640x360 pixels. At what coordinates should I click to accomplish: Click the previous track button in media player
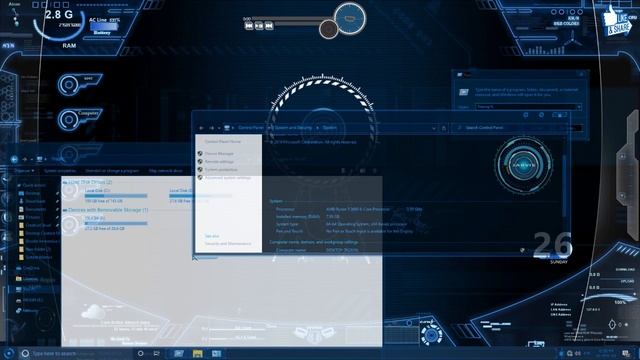point(249,26)
